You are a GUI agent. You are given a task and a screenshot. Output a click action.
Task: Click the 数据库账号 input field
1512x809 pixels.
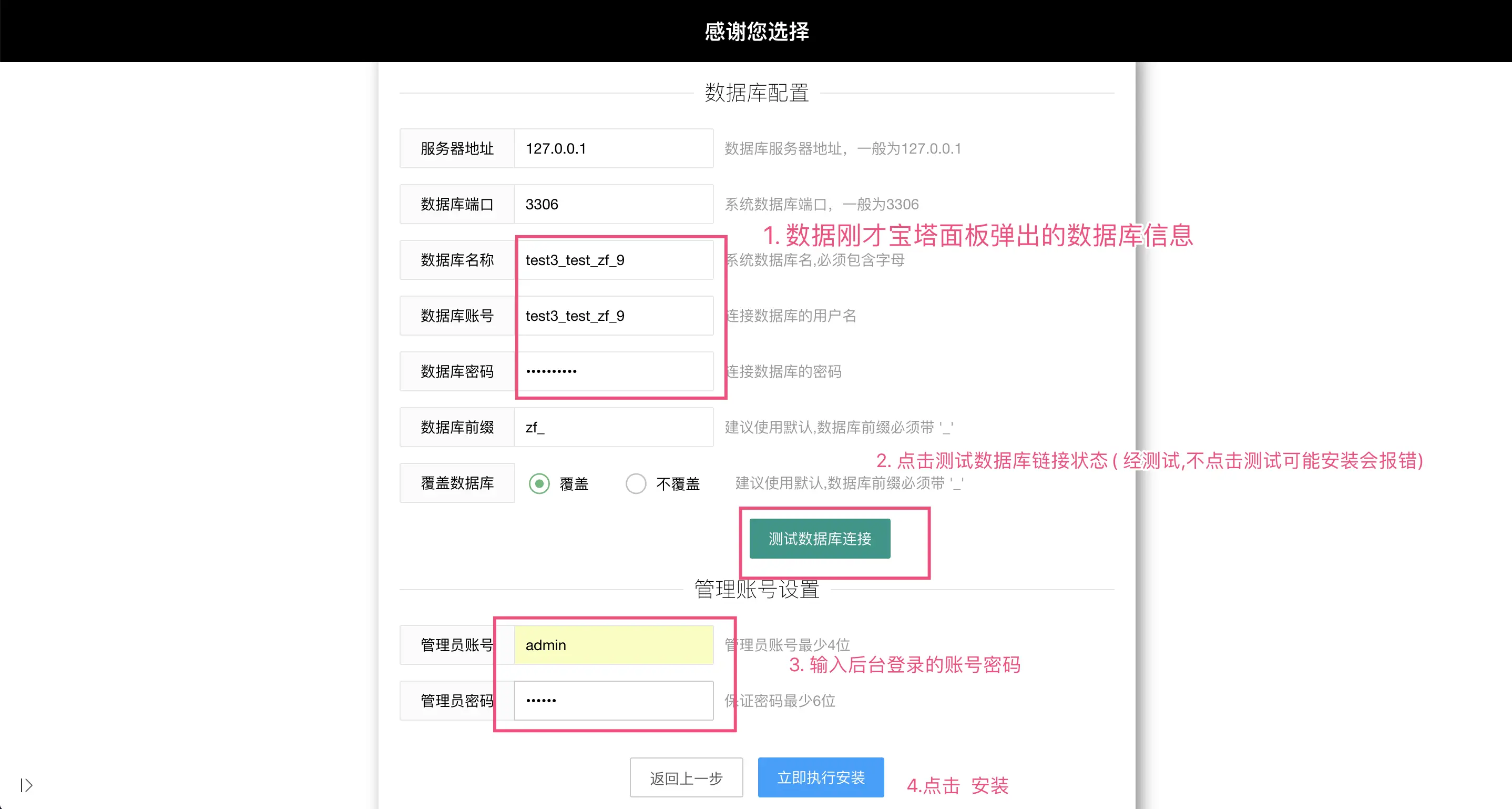pyautogui.click(x=614, y=316)
